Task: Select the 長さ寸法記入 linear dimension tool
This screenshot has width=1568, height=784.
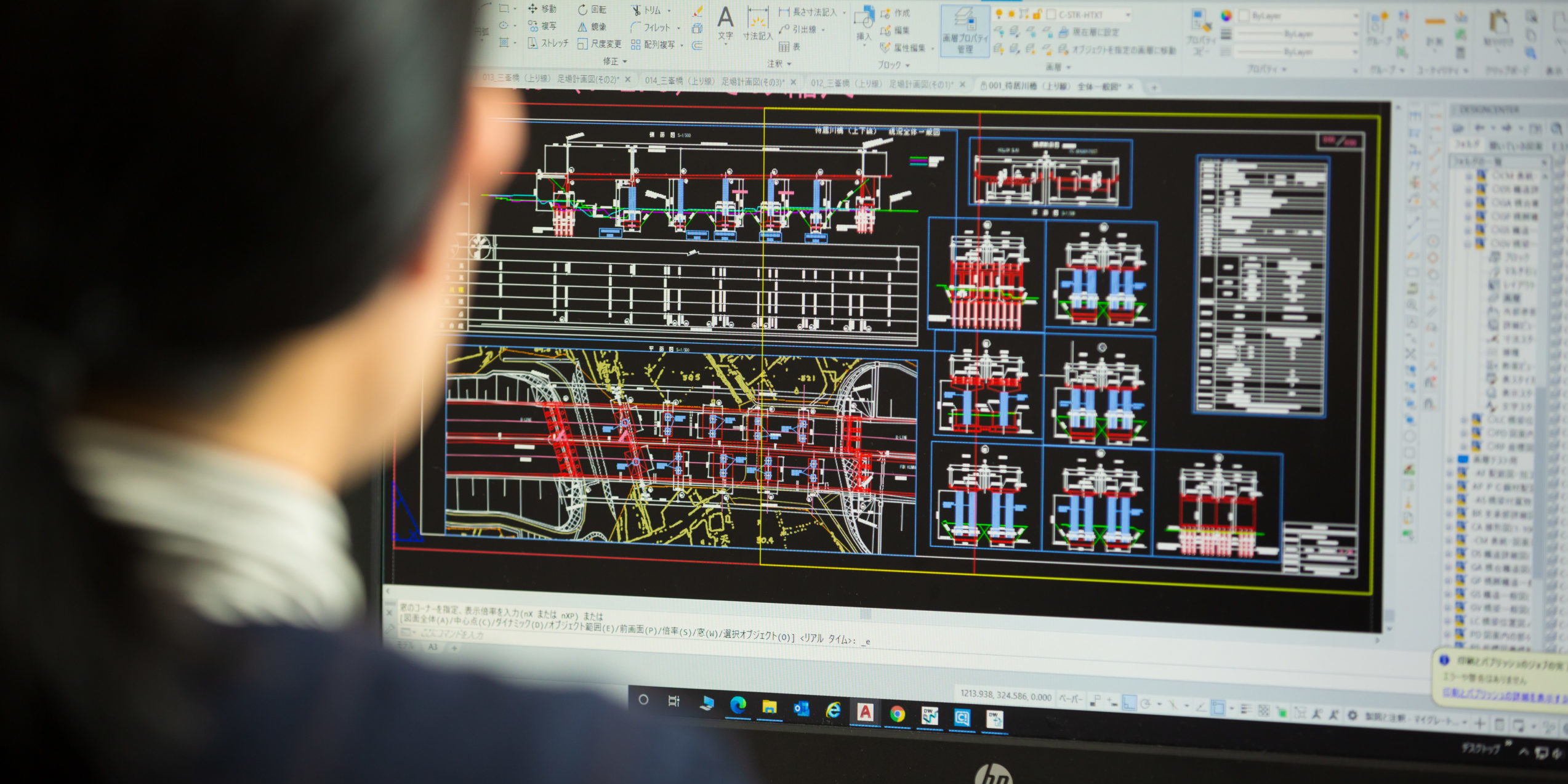Action: coord(808,12)
